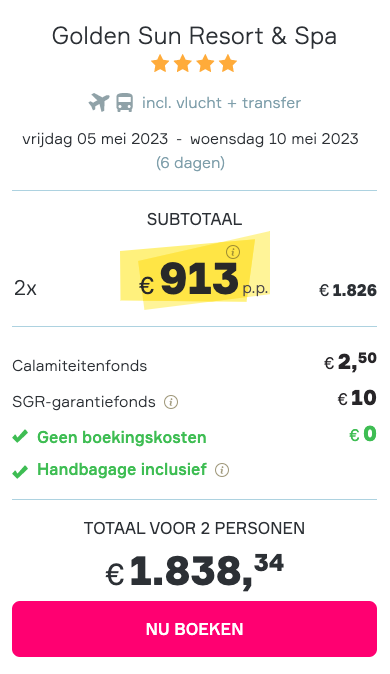390x674 pixels.
Task: Click the travel dates vrijdag 05 mei 2023
Action: pyautogui.click(x=95, y=139)
